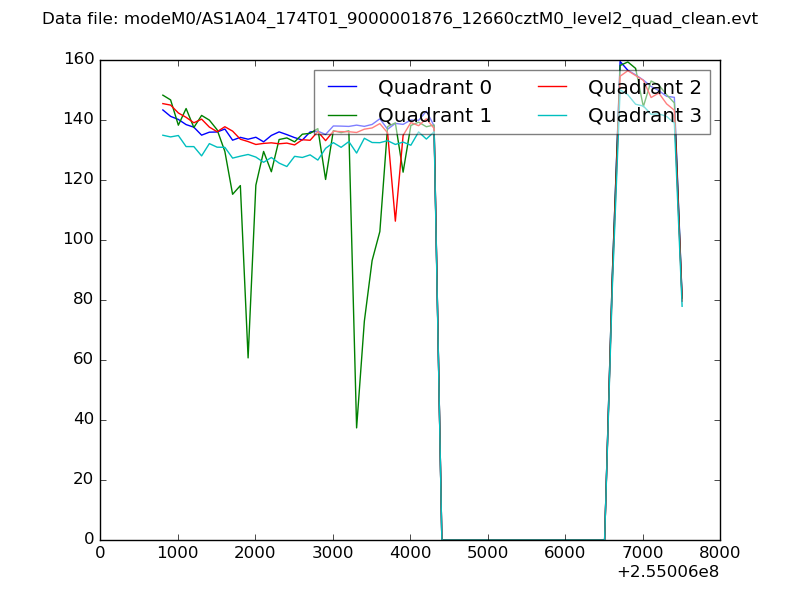The image size is (800, 600).
Task: Click the Quadrant 3 legend label
Action: click(644, 115)
